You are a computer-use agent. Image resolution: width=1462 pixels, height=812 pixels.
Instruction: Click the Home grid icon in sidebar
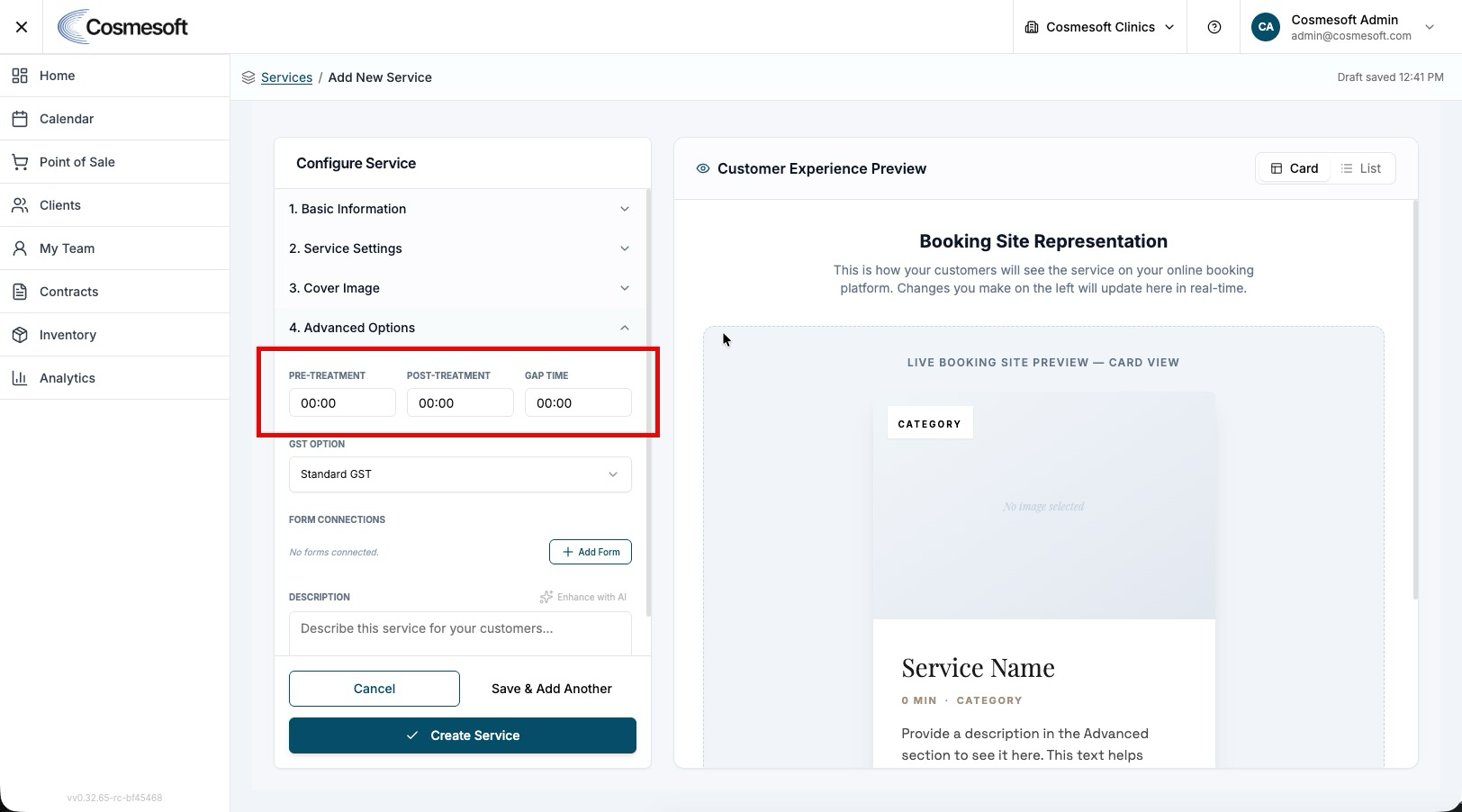(x=20, y=76)
